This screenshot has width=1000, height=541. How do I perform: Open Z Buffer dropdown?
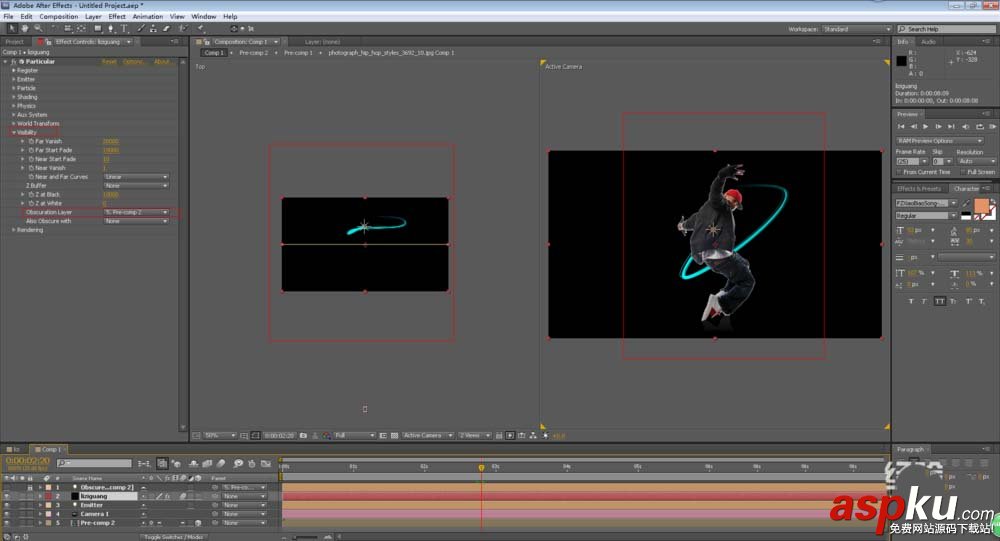pos(136,186)
